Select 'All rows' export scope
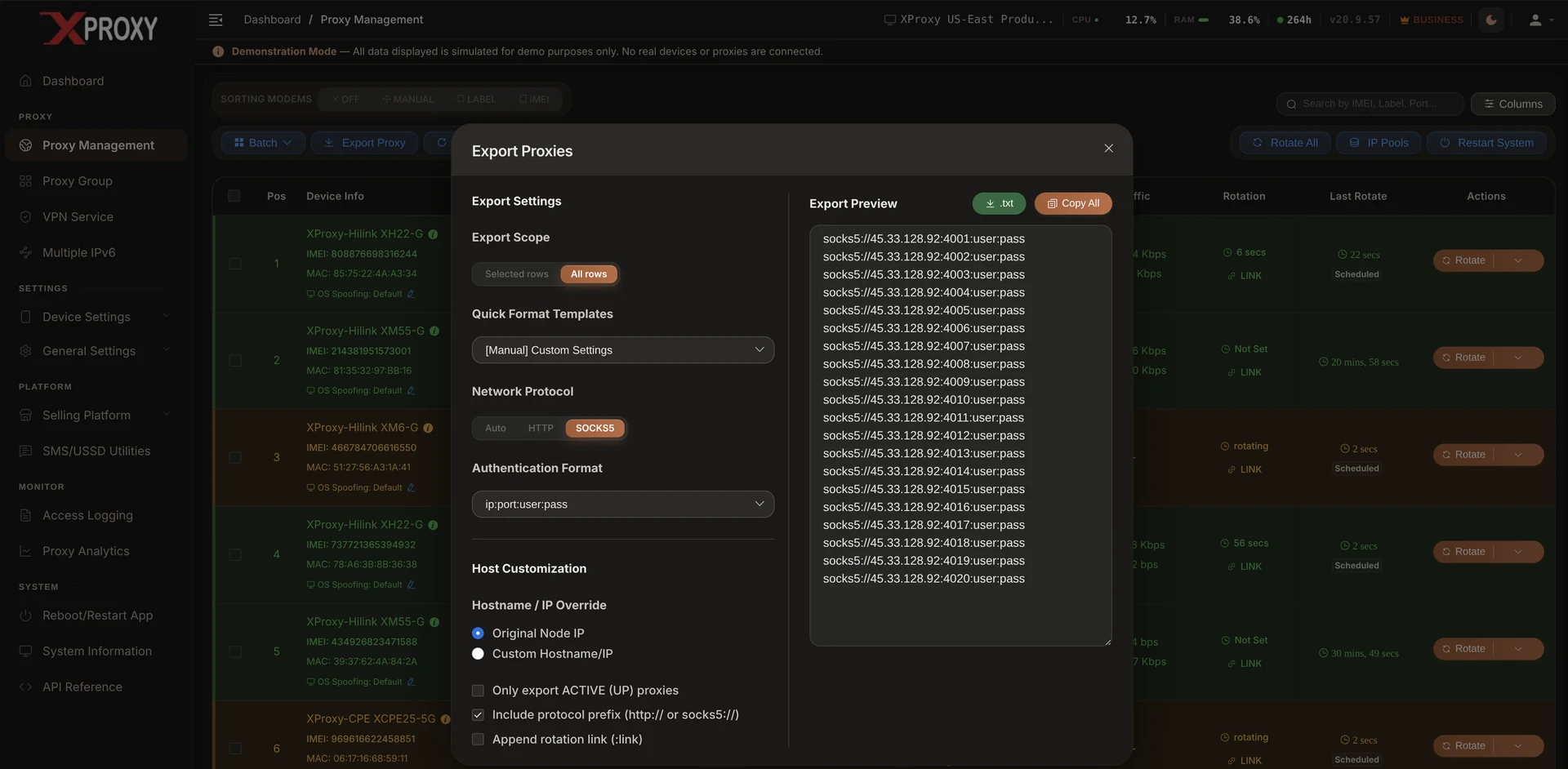 coord(589,274)
